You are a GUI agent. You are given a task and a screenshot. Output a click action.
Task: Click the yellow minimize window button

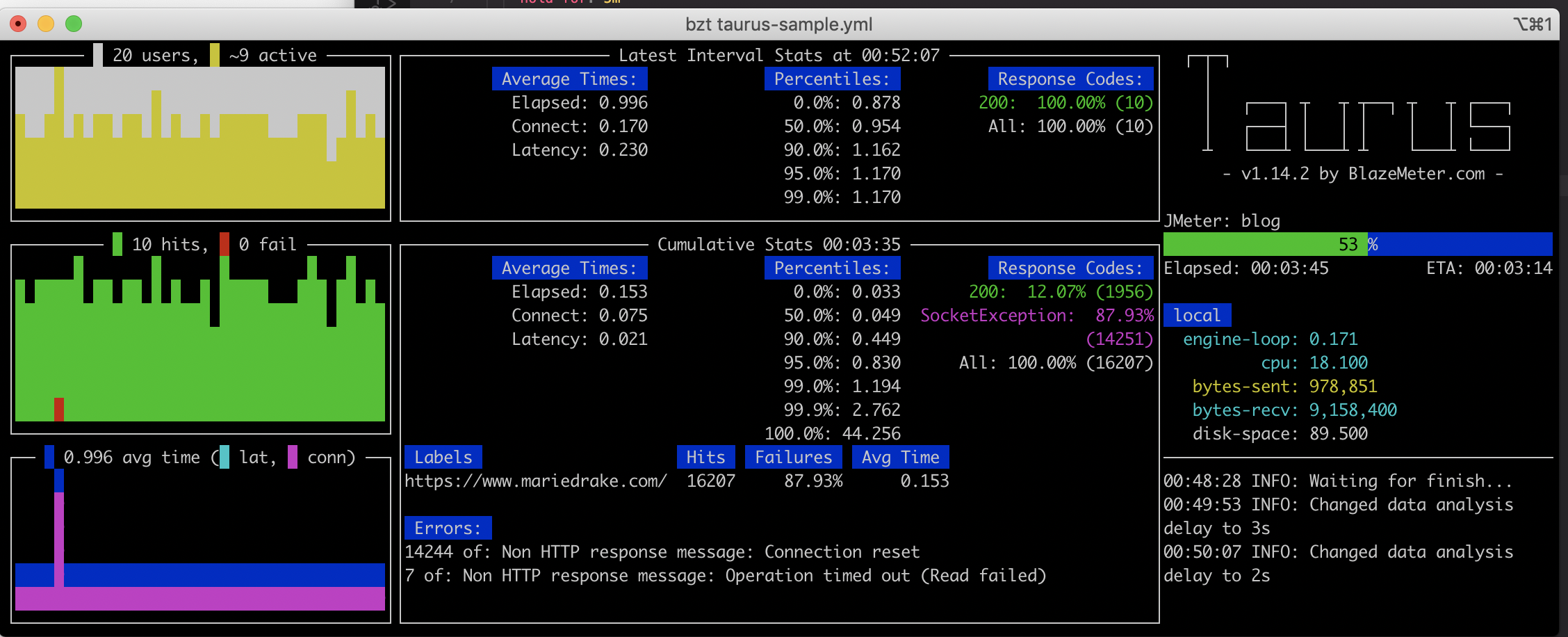(x=46, y=24)
